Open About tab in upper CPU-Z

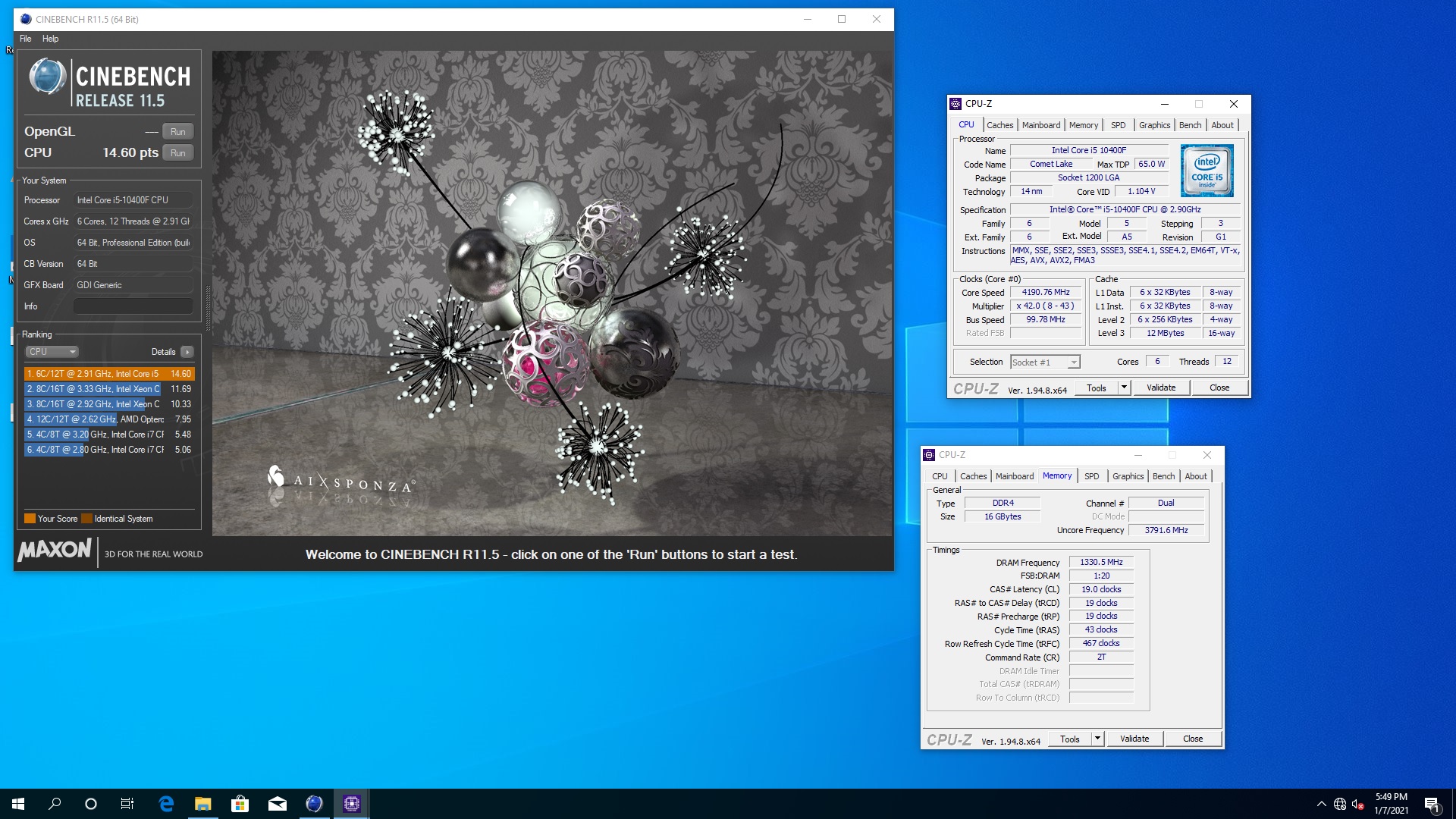point(1222,125)
